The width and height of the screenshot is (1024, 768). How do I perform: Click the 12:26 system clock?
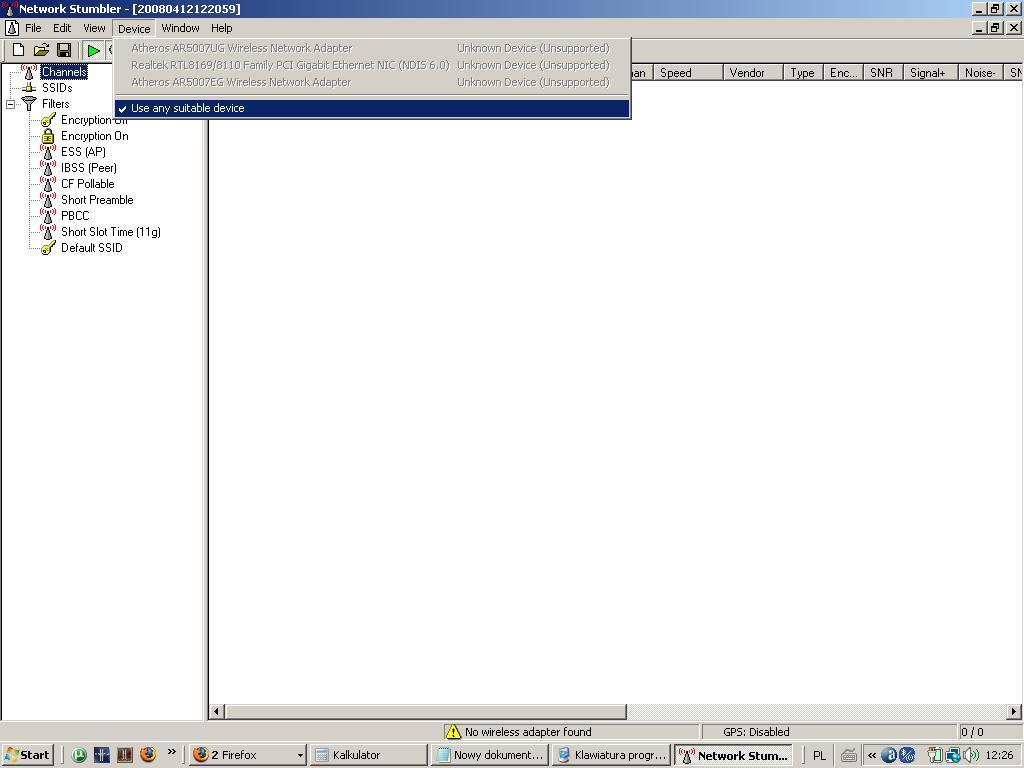pos(999,756)
